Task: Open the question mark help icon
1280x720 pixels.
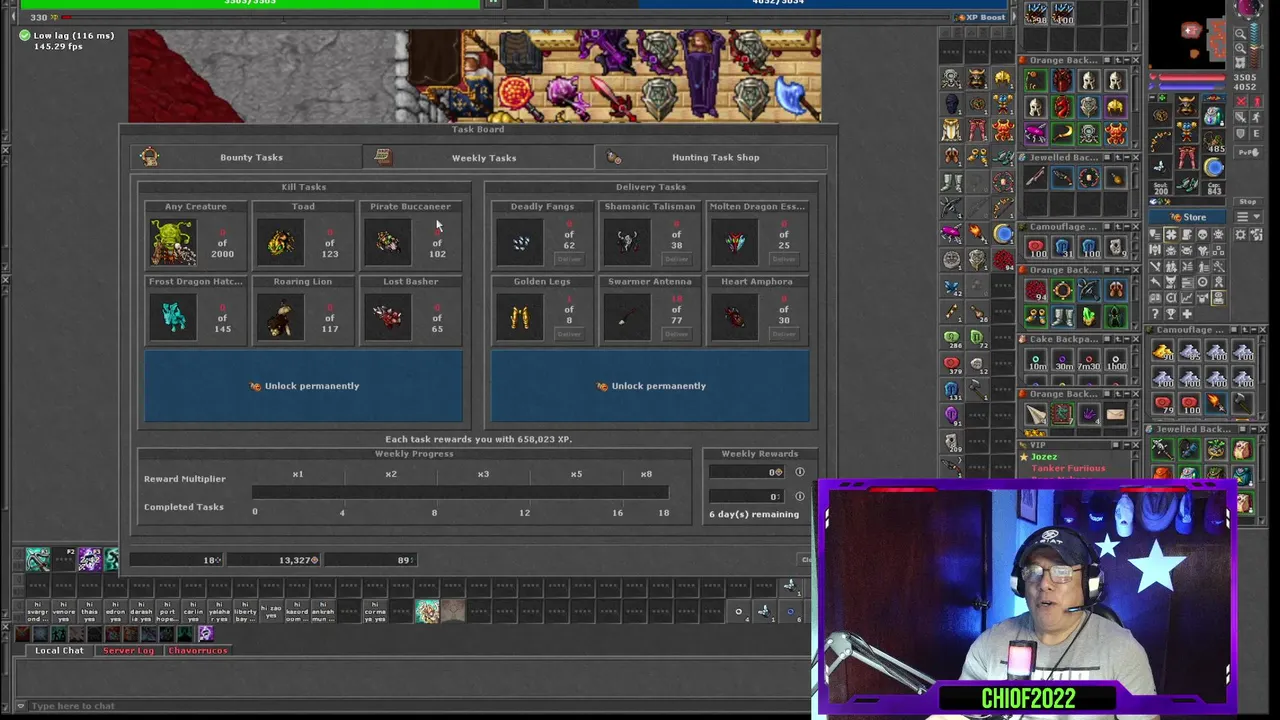Action: [x=1155, y=314]
